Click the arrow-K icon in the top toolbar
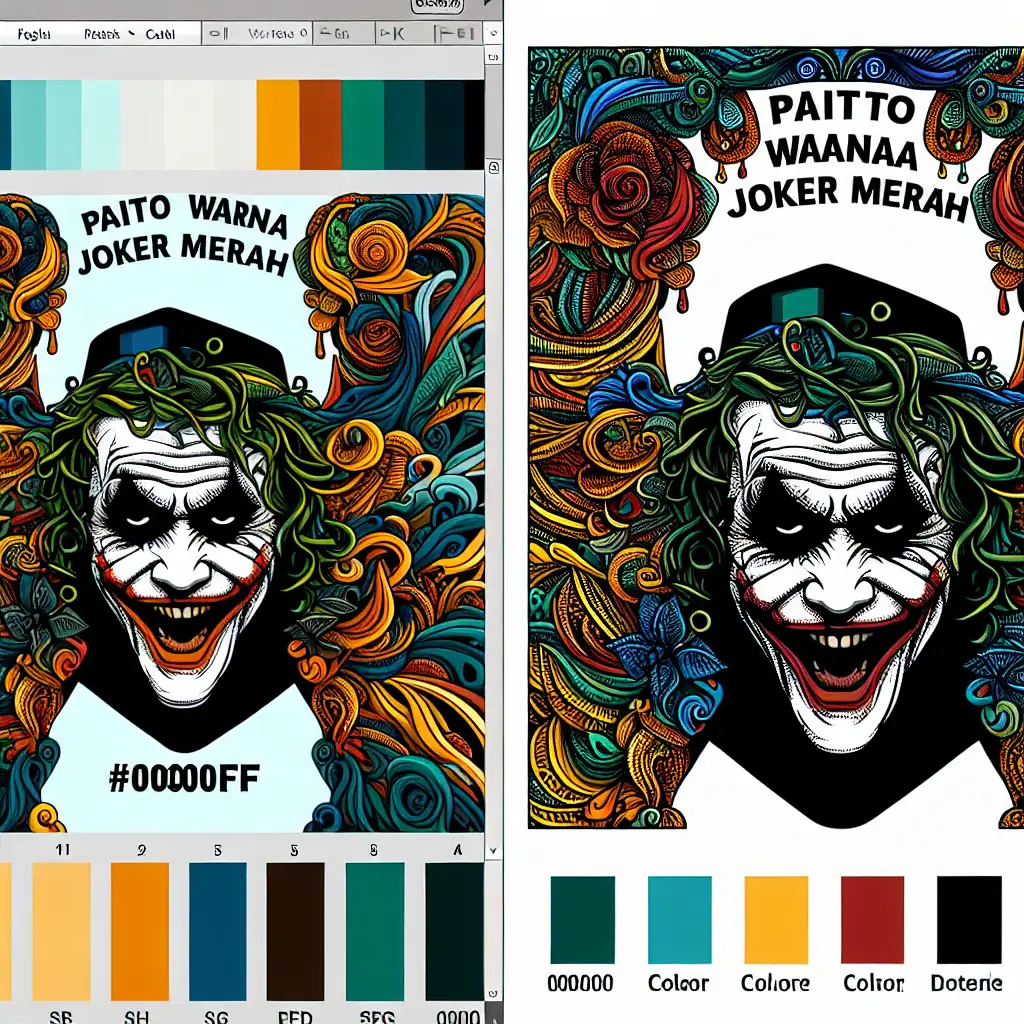Image resolution: width=1024 pixels, height=1024 pixels. click(x=392, y=33)
